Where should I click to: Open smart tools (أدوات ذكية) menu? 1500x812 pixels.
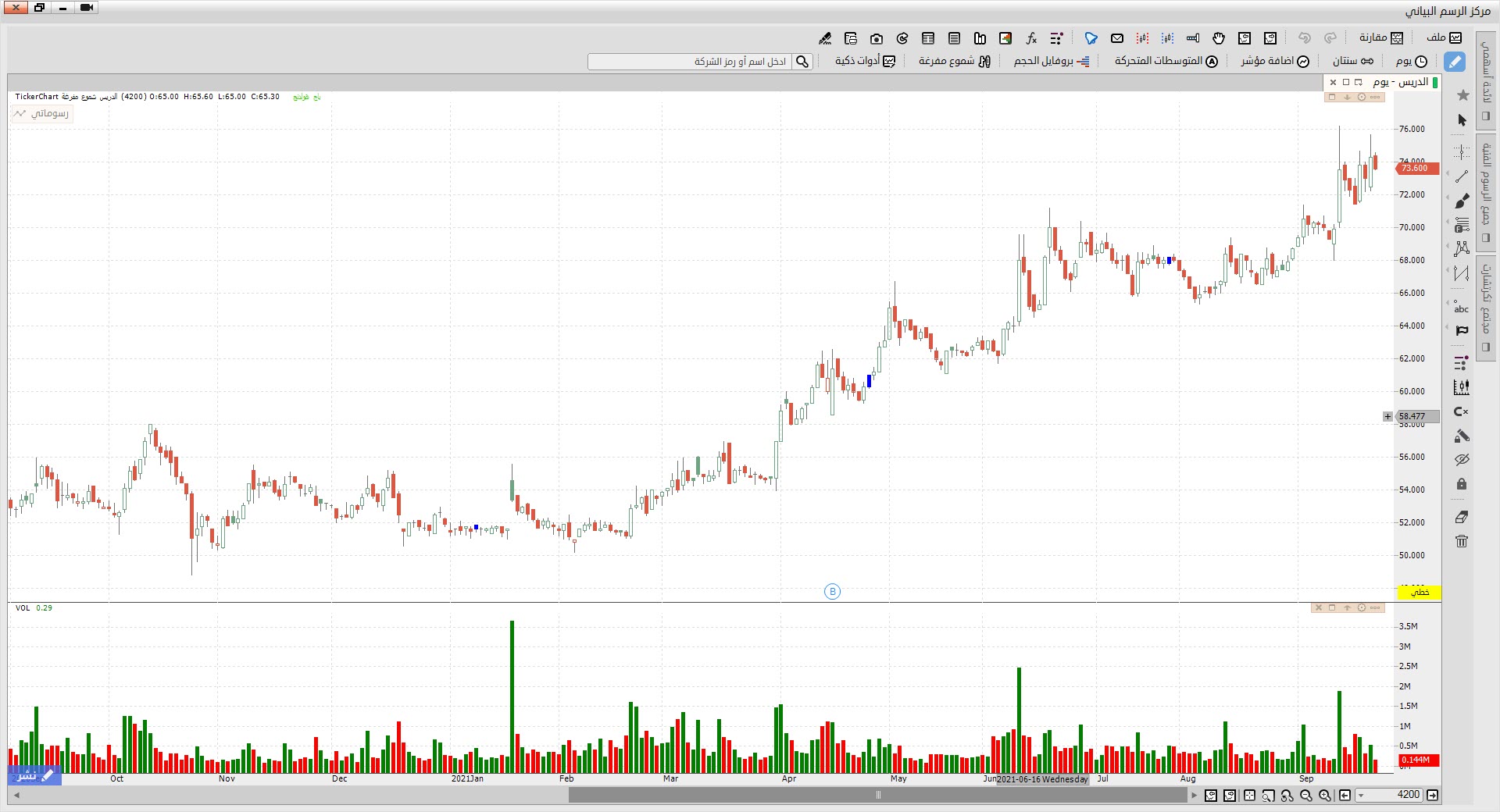tap(865, 61)
